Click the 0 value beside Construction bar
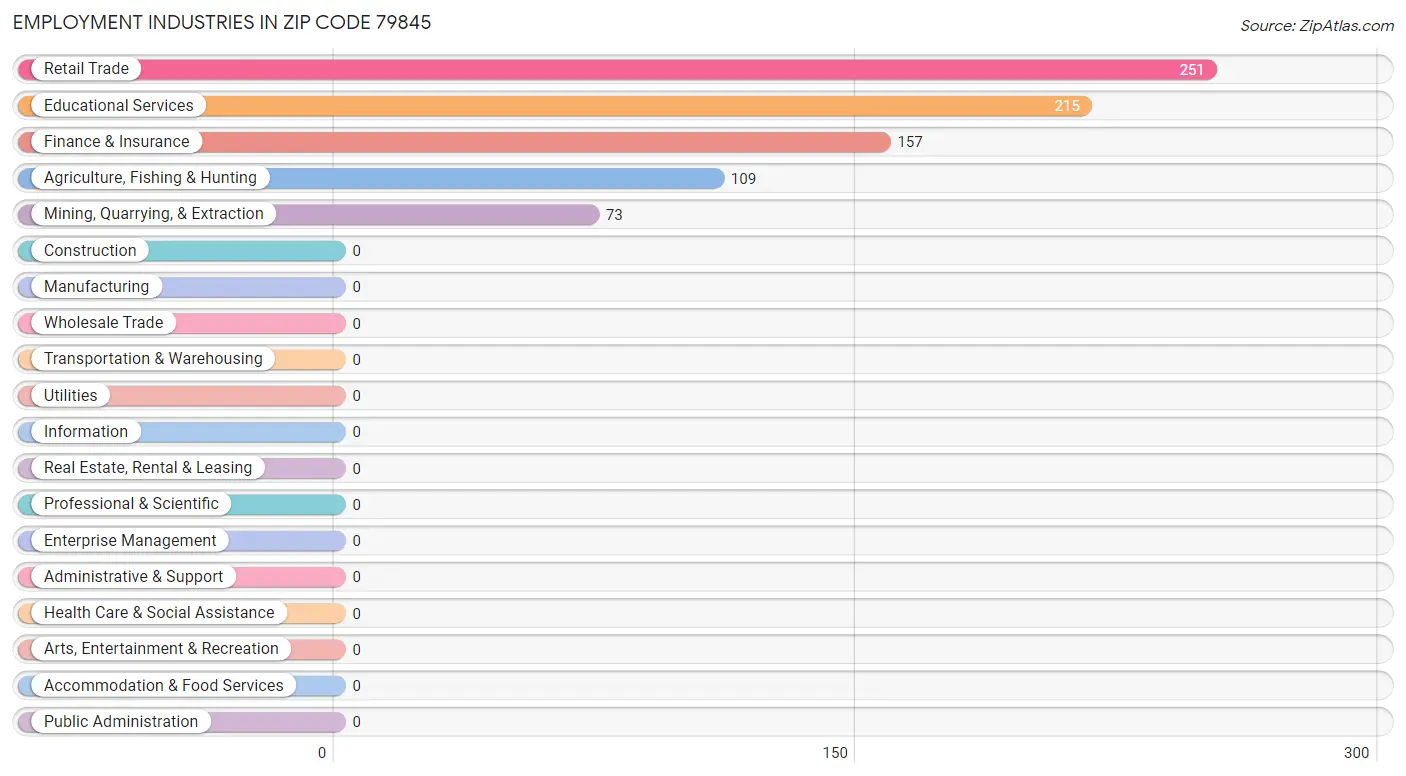This screenshot has height=776, width=1406. pos(356,251)
